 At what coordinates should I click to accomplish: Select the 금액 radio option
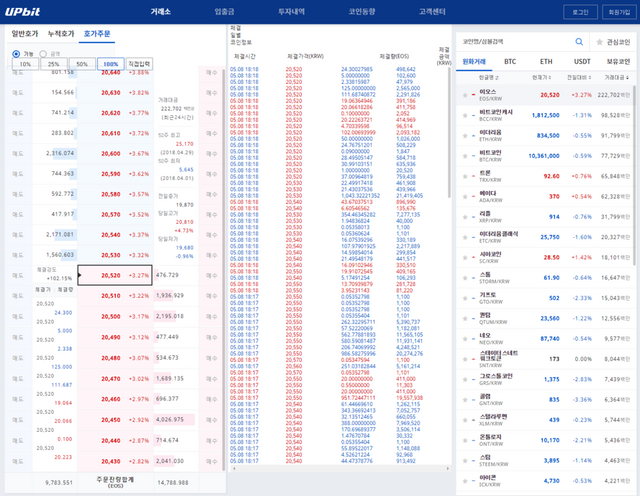pos(43,54)
